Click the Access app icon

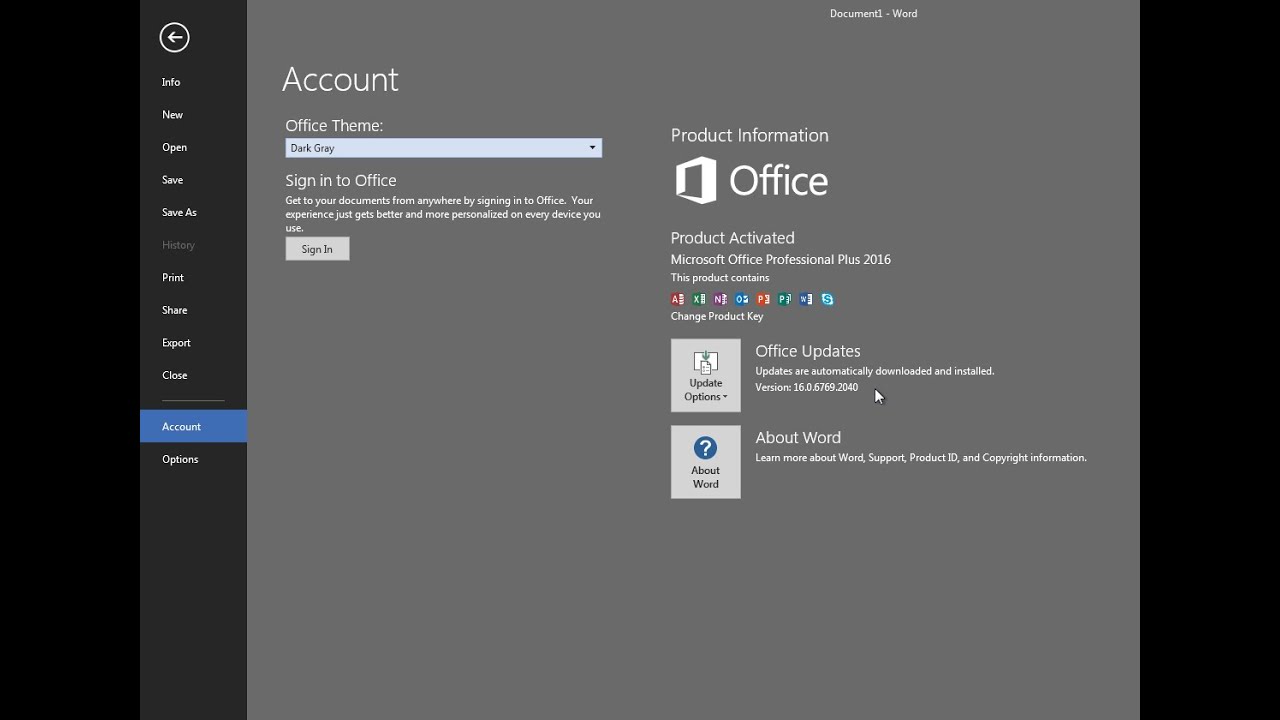(677, 299)
